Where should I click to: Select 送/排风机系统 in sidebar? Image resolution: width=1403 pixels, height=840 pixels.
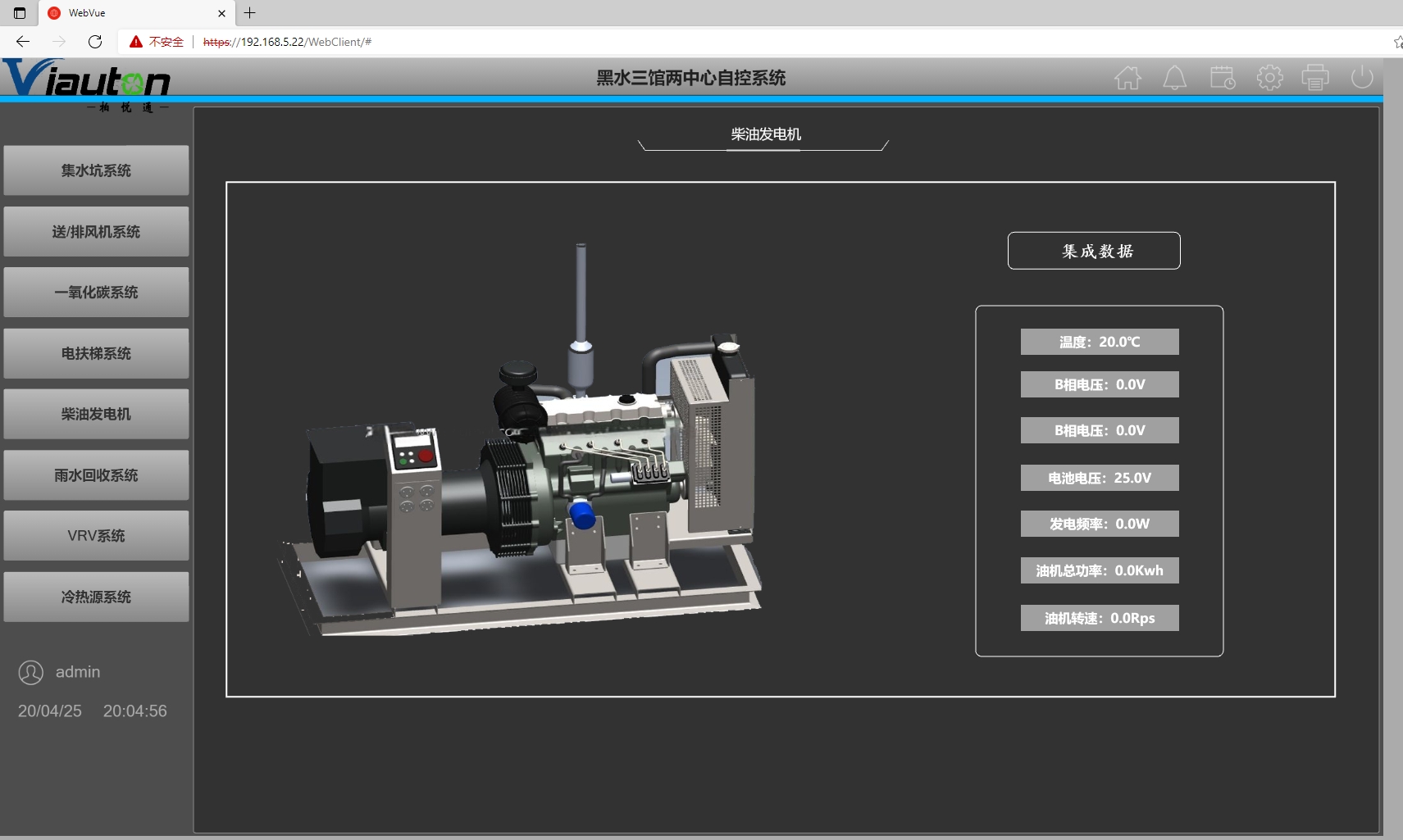(96, 232)
